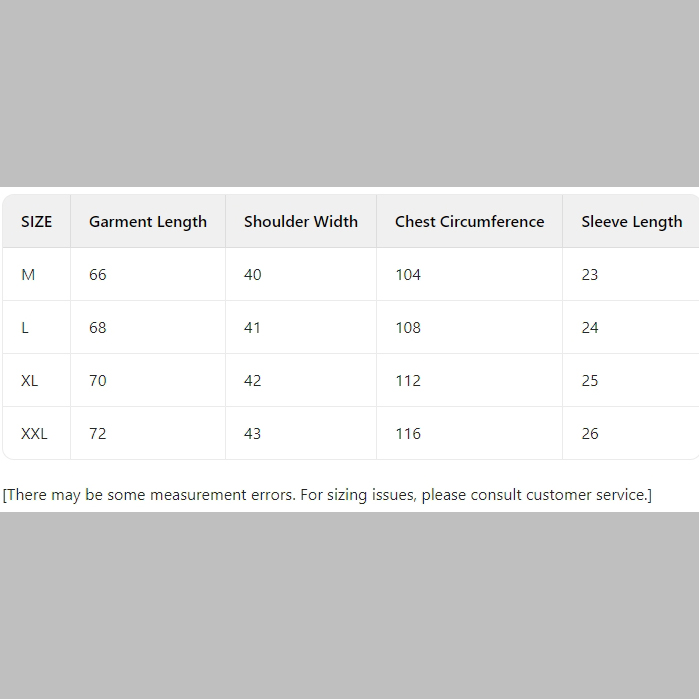Click the SIZE column header
Viewport: 699px width, 699px height.
pyautogui.click(x=36, y=222)
